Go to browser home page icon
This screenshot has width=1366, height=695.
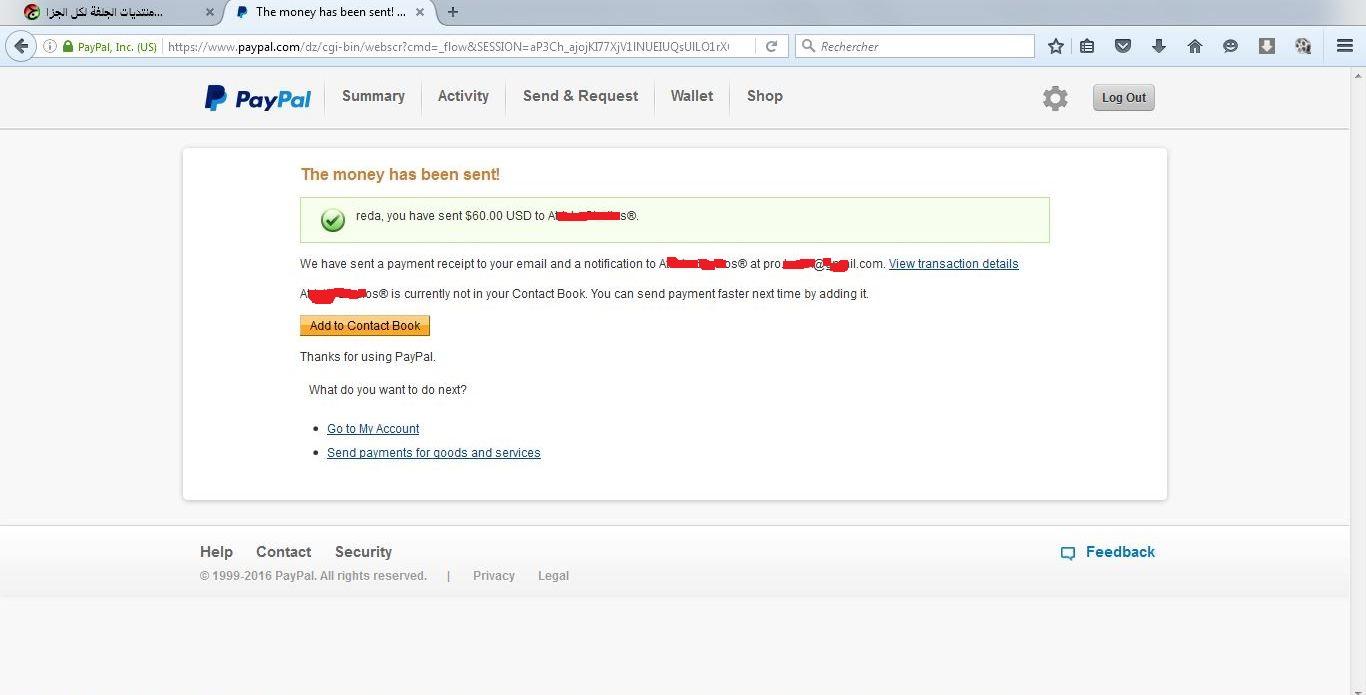coord(1195,46)
